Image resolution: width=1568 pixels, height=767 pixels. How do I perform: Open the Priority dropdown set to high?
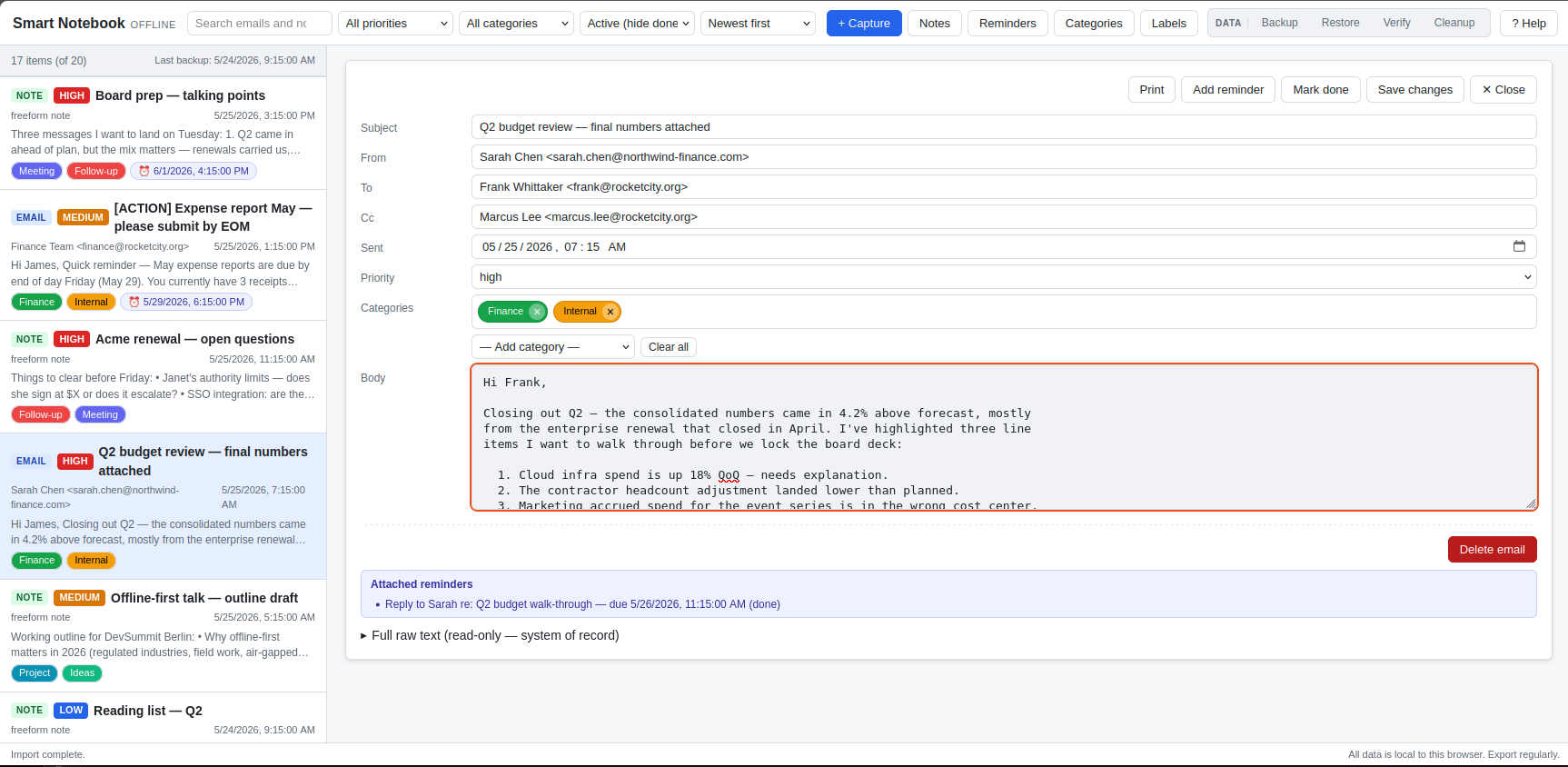pyautogui.click(x=1004, y=277)
